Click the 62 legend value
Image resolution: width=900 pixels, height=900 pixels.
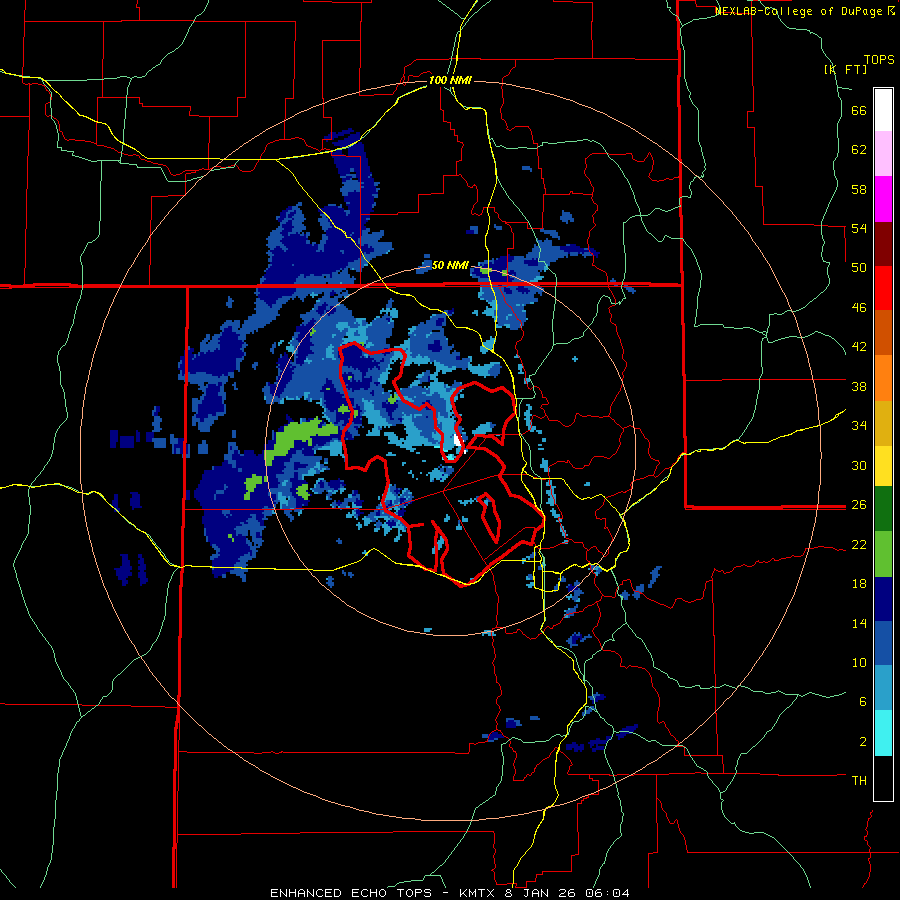click(x=859, y=150)
